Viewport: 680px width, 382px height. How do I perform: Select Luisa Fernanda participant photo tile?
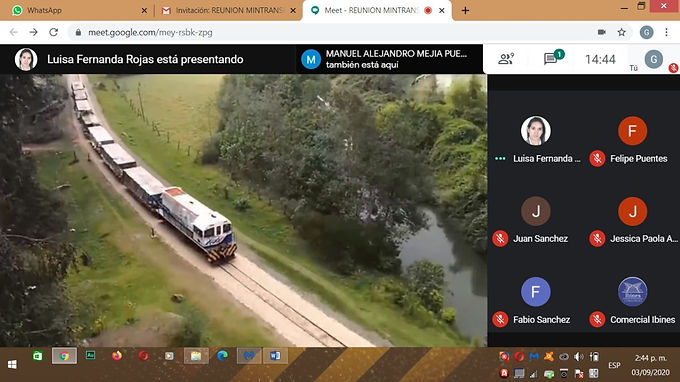coord(536,131)
